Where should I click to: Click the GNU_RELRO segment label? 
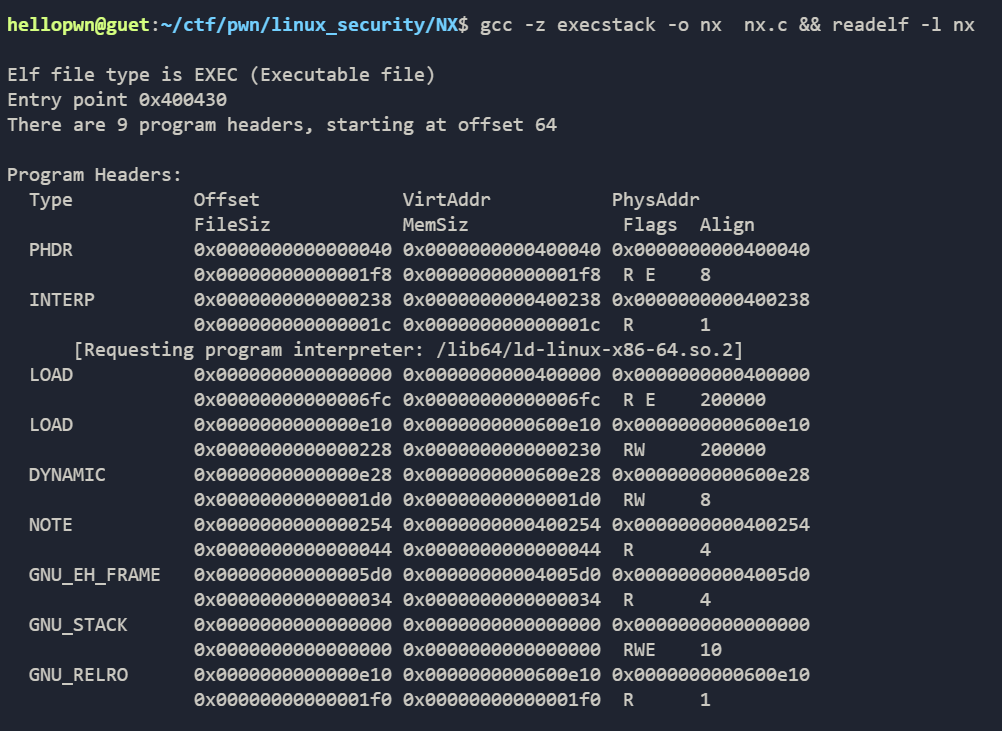[x=78, y=675]
